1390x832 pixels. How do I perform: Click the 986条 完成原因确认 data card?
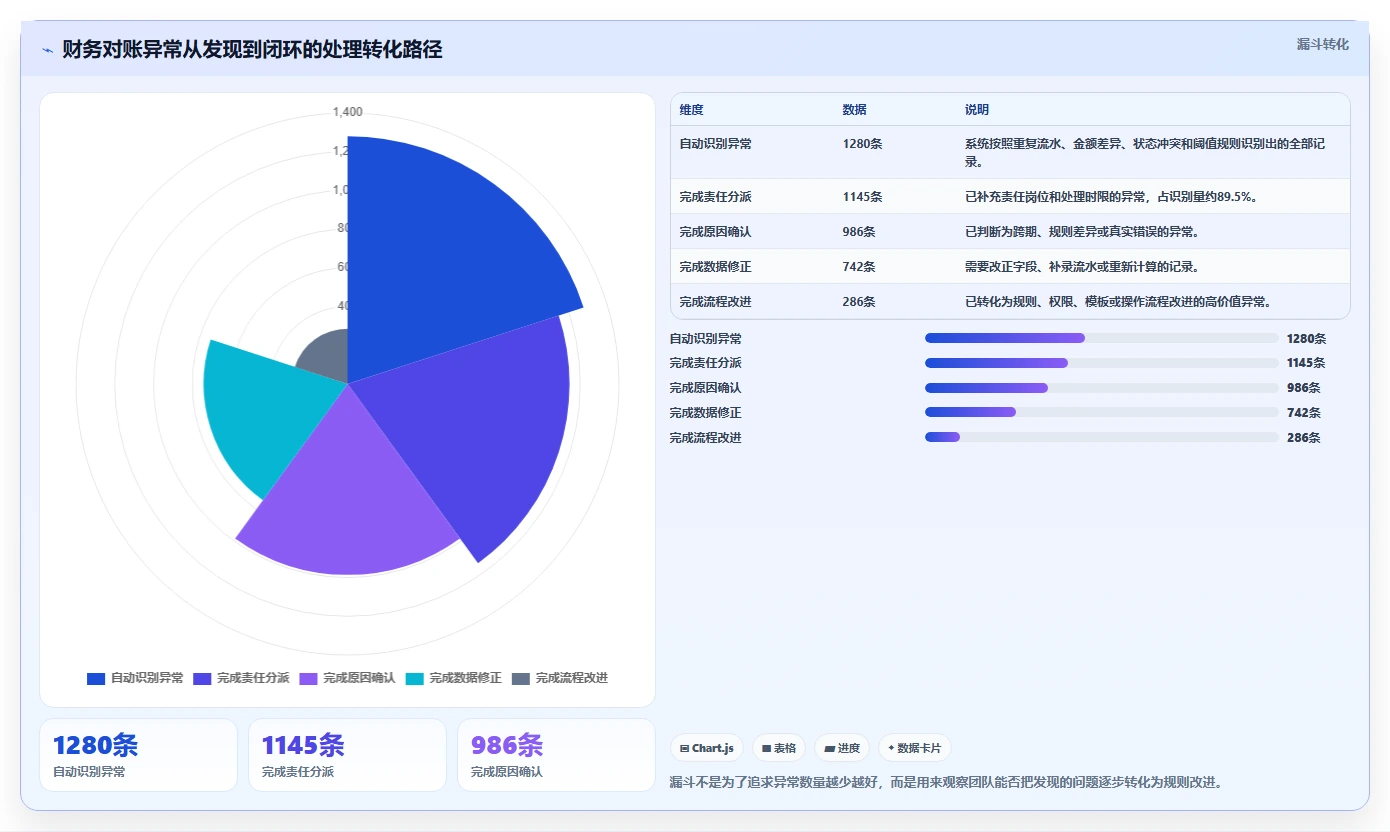(x=556, y=755)
